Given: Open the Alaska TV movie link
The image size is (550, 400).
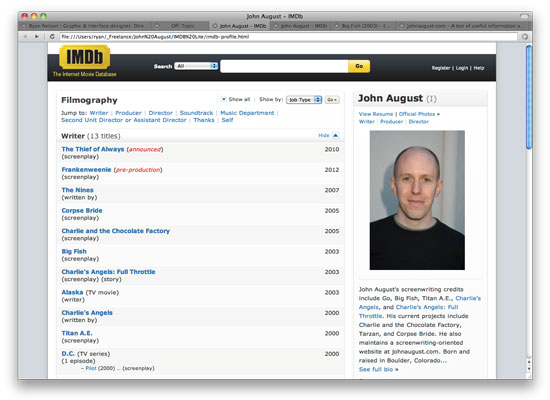Looking at the screenshot, I should [72, 292].
